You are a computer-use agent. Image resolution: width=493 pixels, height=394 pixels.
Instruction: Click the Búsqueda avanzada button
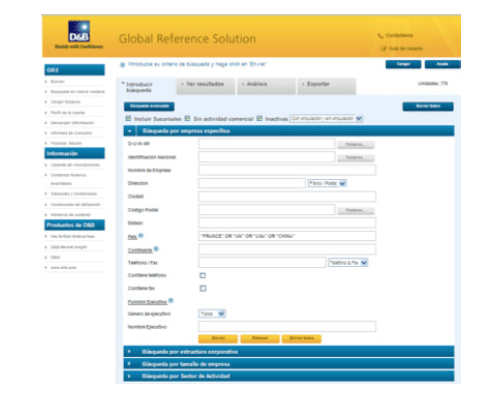pyautogui.click(x=149, y=106)
